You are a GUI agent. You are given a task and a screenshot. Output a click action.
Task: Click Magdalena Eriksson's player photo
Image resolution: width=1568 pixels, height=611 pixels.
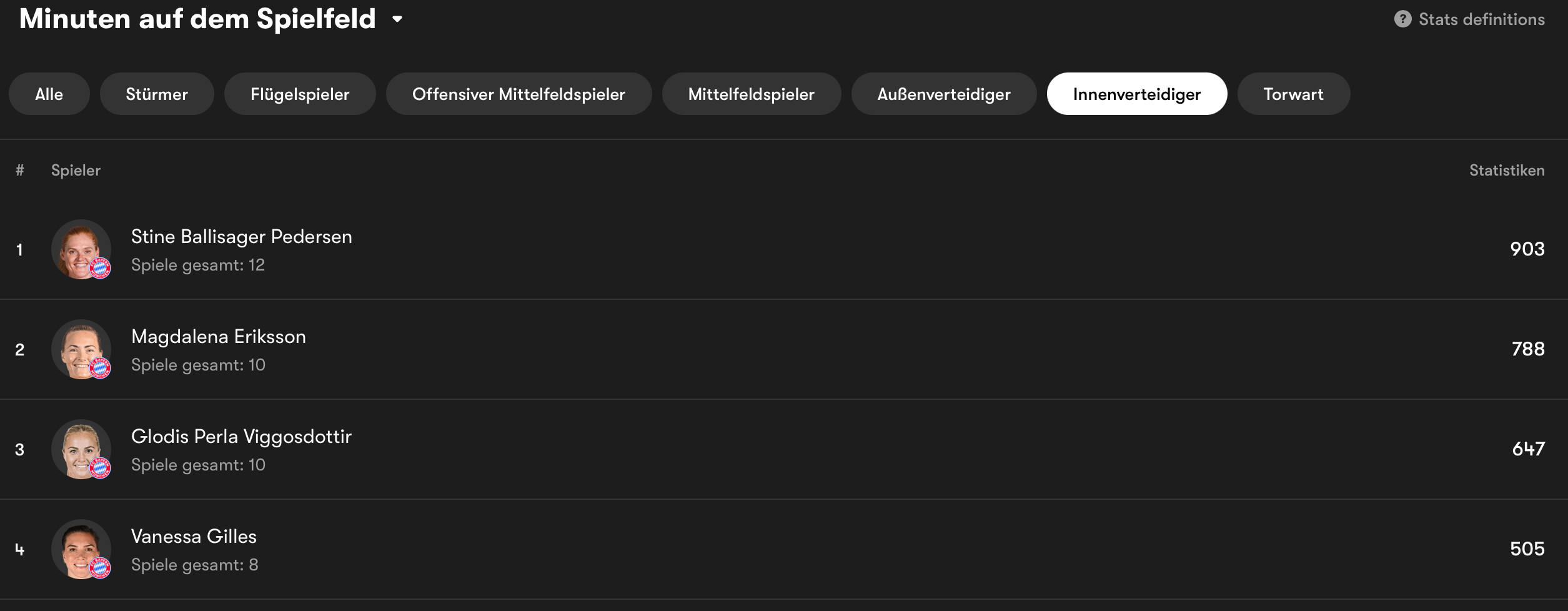(x=81, y=349)
